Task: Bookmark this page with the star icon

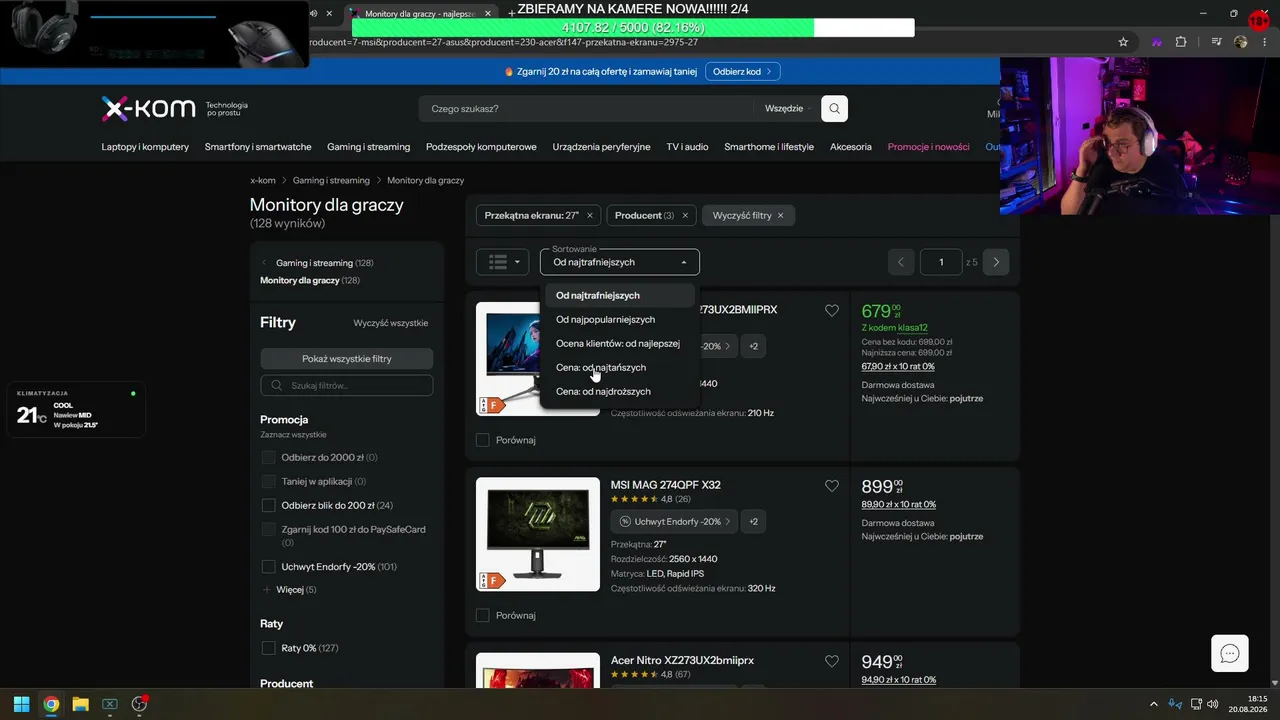Action: point(1123,42)
